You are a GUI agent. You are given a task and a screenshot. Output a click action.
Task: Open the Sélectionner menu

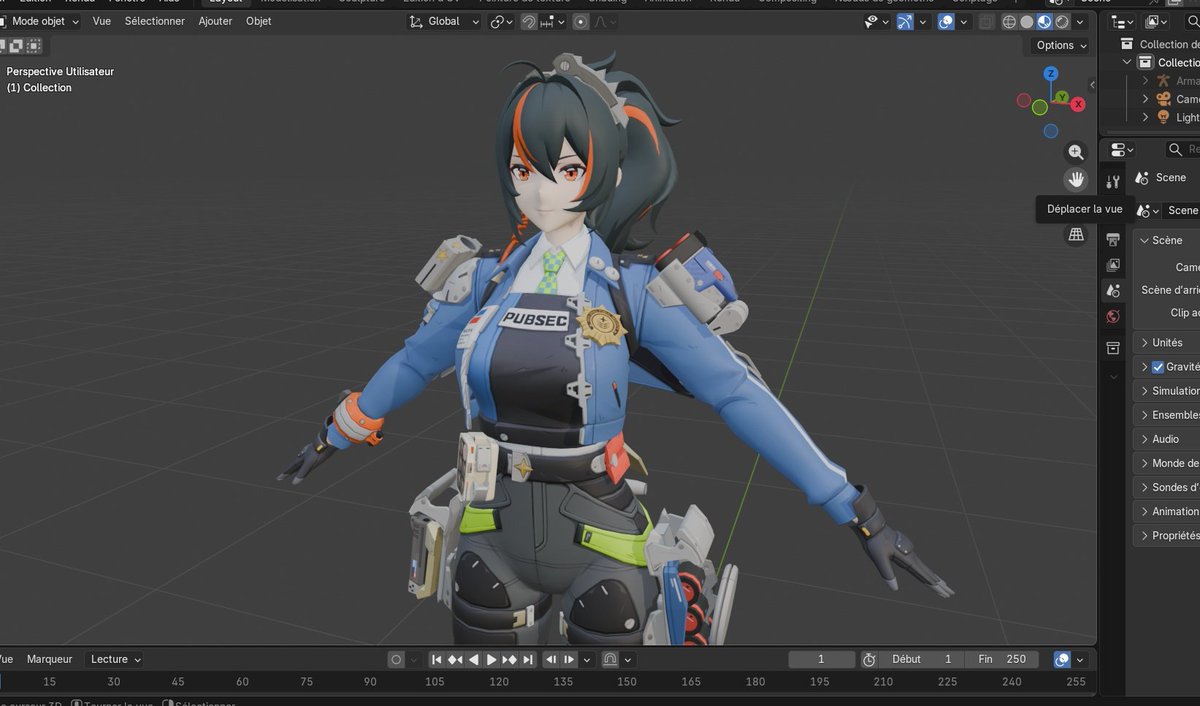coord(155,21)
